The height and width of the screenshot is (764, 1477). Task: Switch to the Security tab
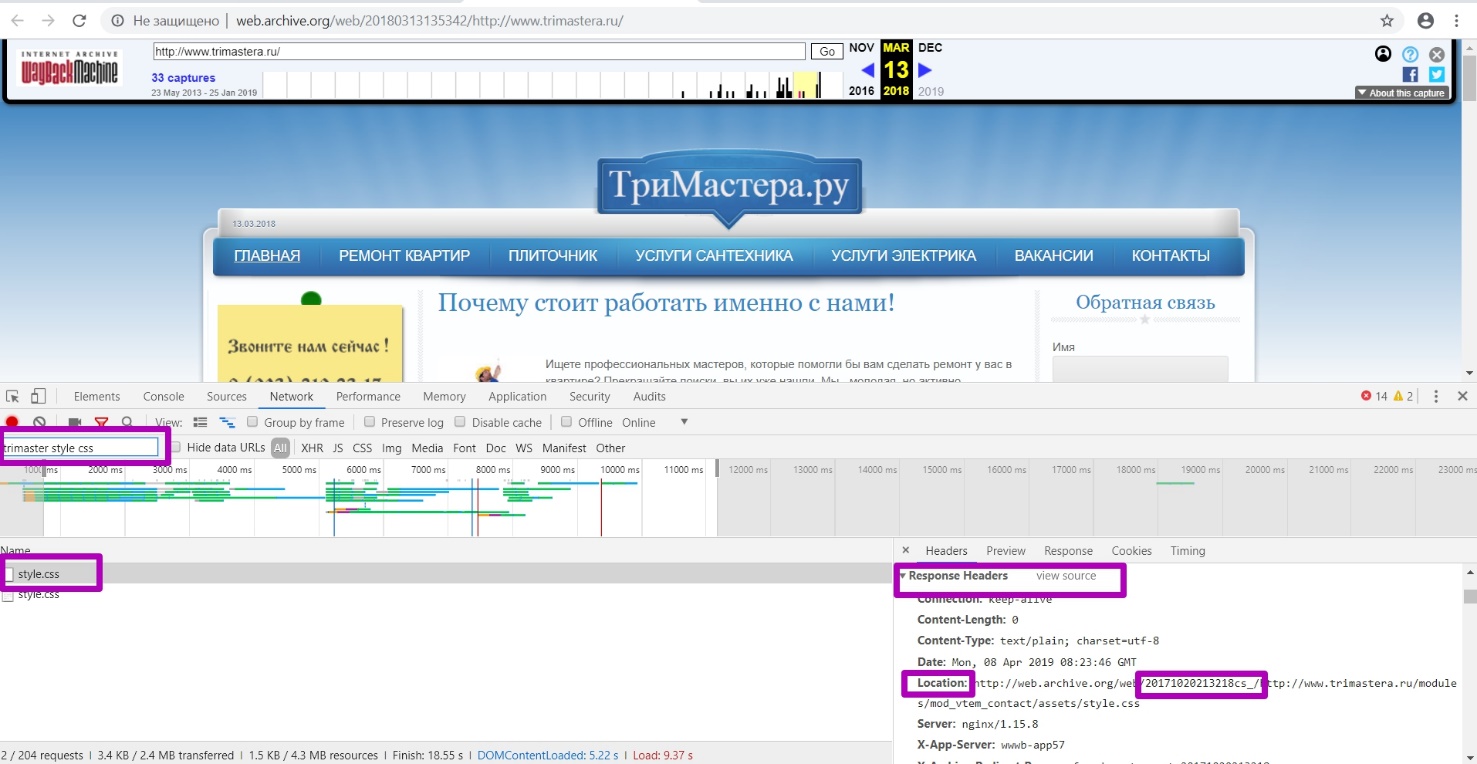[x=590, y=396]
